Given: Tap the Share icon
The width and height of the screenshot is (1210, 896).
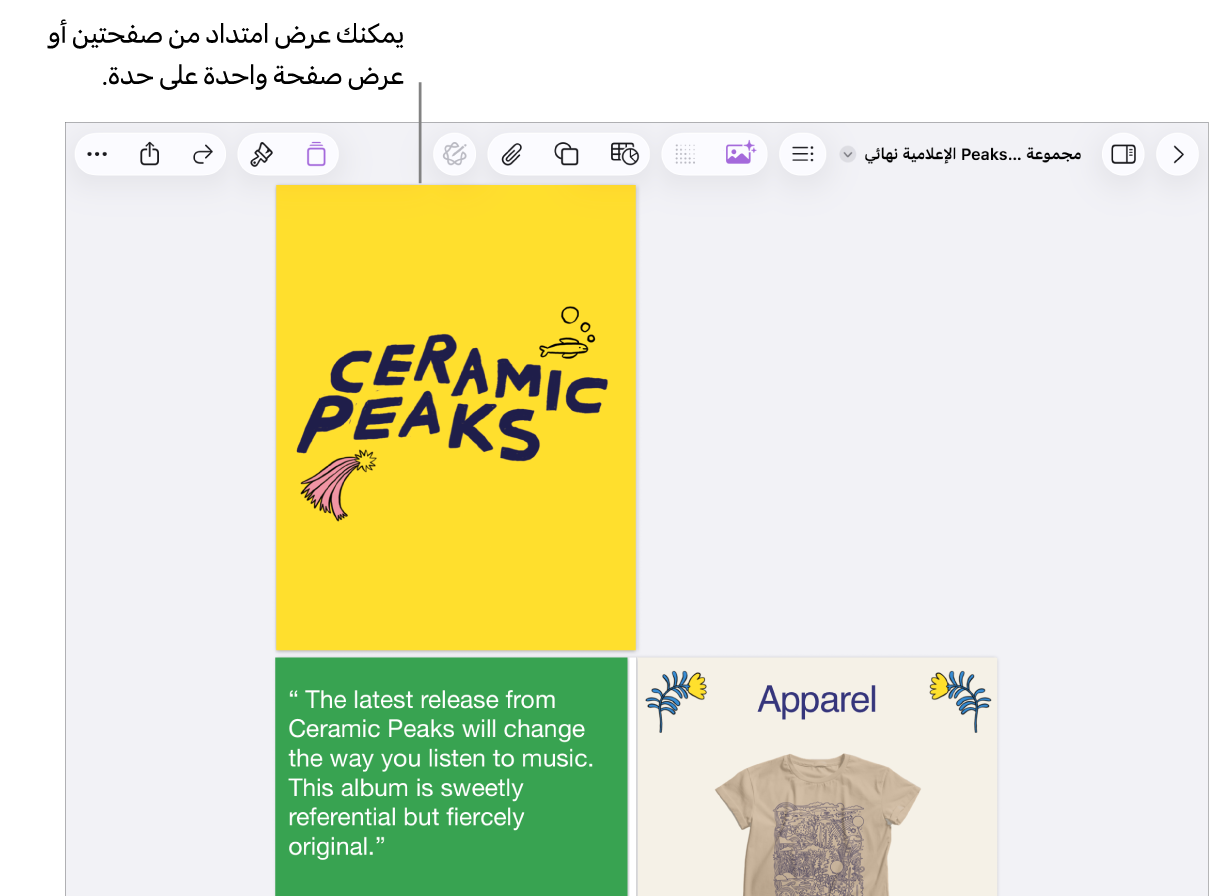Looking at the screenshot, I should click(150, 154).
